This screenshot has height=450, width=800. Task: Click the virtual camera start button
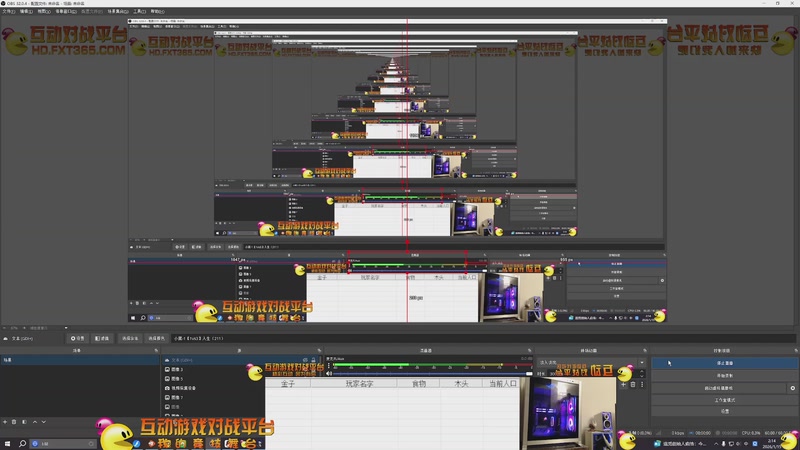719,388
